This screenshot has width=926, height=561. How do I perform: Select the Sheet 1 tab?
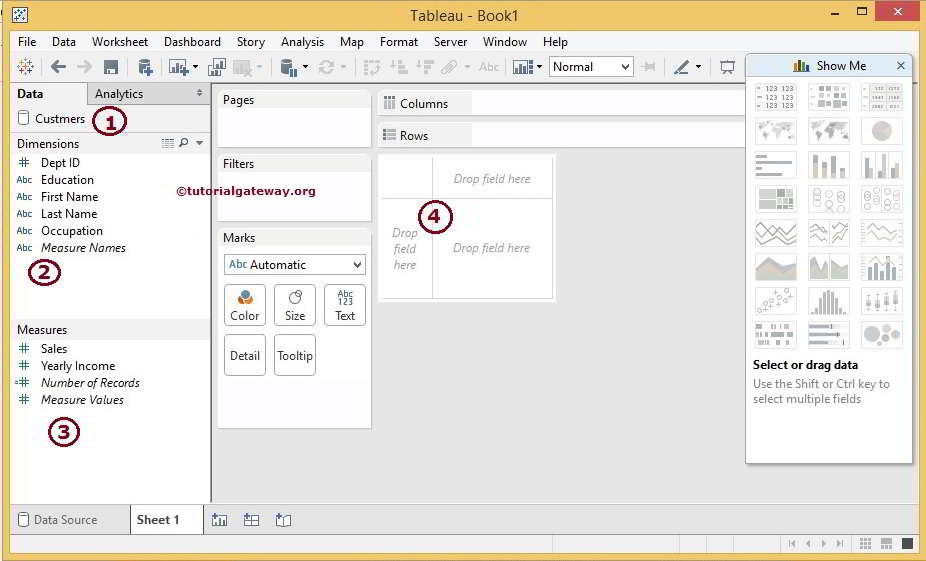pyautogui.click(x=158, y=520)
